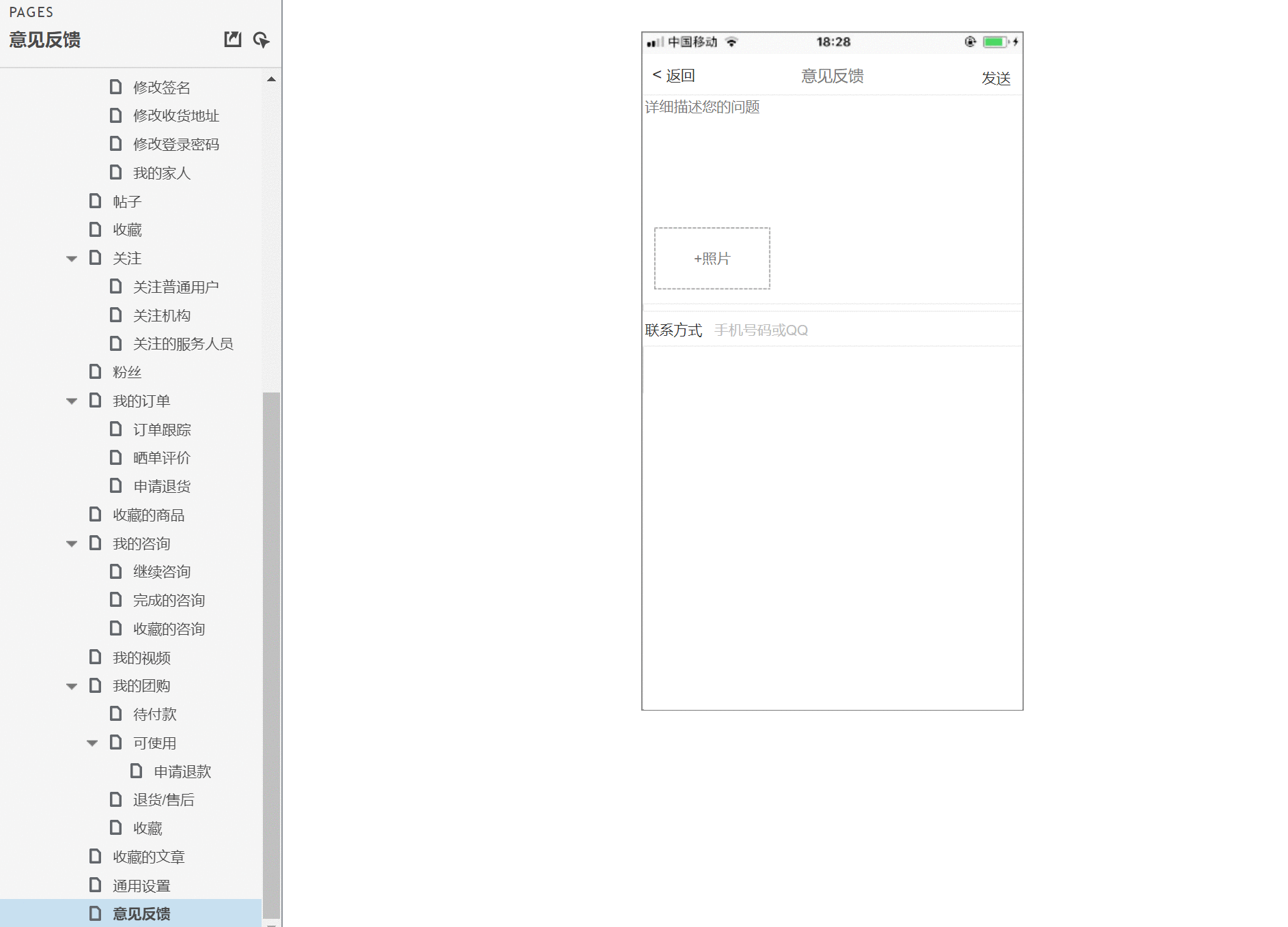This screenshot has width=1288, height=927.
Task: Open the 收藏的咨询 page
Action: coord(169,629)
